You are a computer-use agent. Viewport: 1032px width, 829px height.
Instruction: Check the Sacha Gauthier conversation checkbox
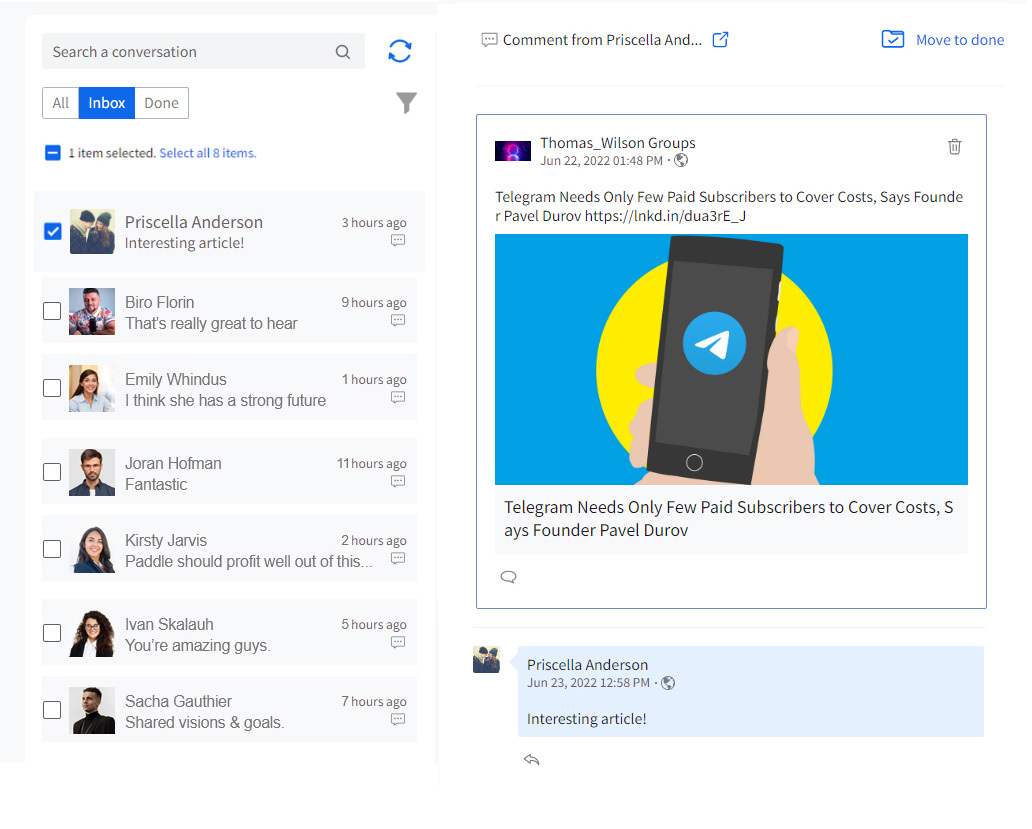[x=52, y=710]
